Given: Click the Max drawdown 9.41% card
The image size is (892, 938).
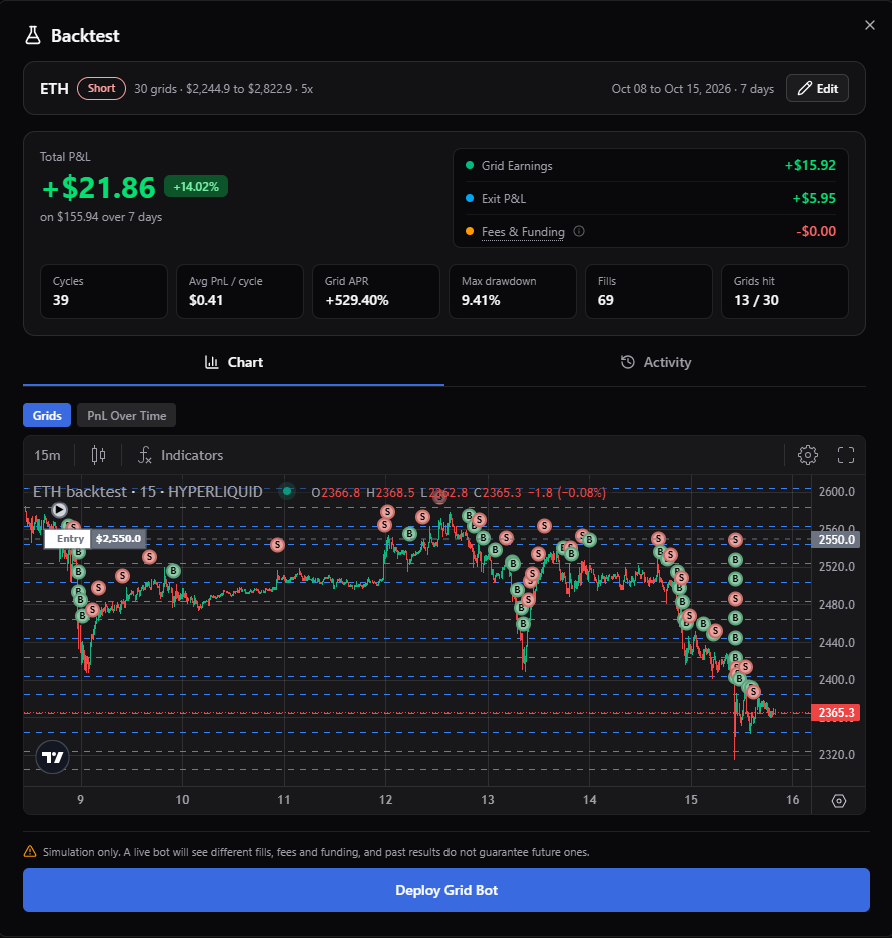Looking at the screenshot, I should [512, 291].
